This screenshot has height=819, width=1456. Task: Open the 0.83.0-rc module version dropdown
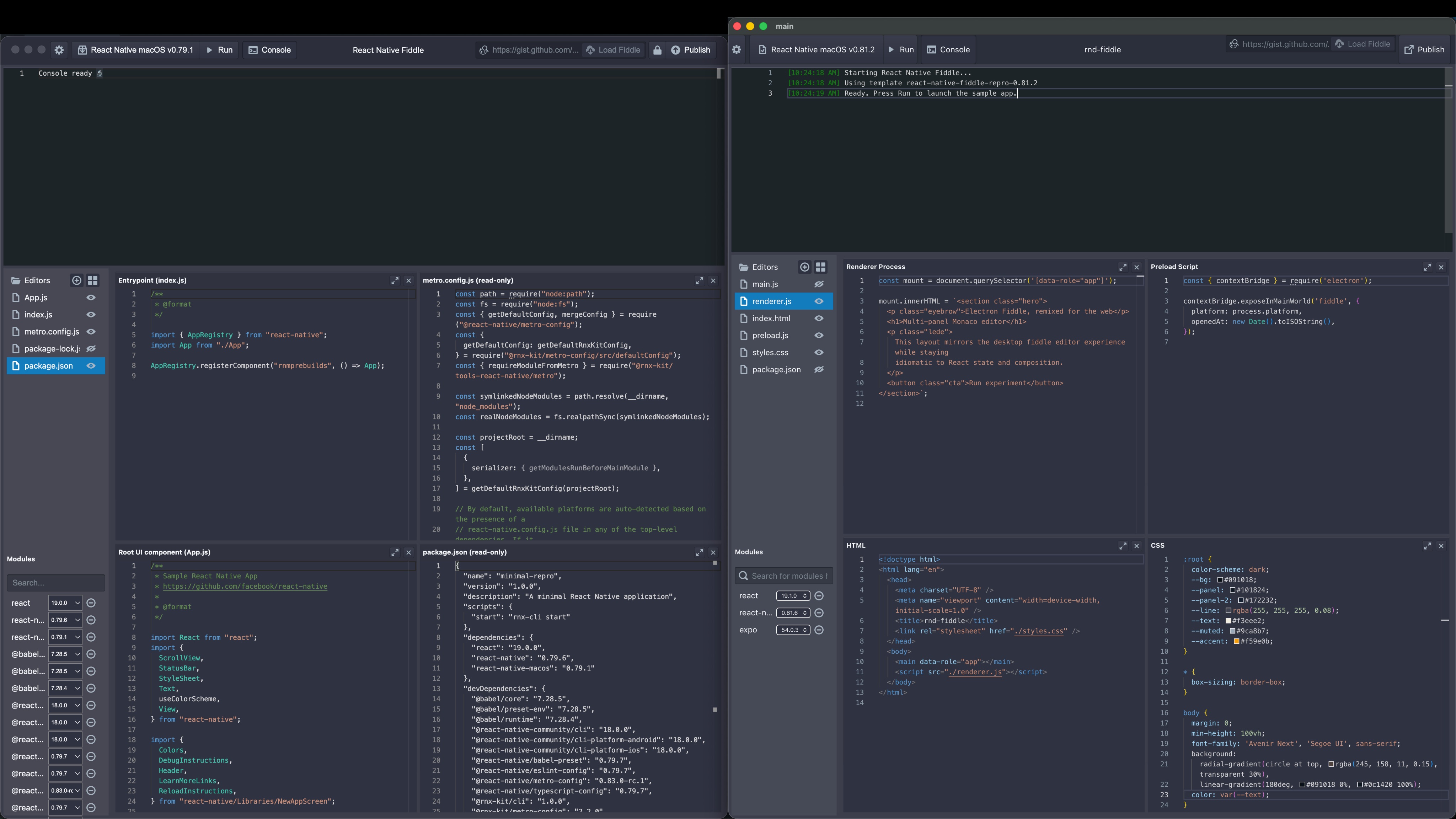click(65, 791)
